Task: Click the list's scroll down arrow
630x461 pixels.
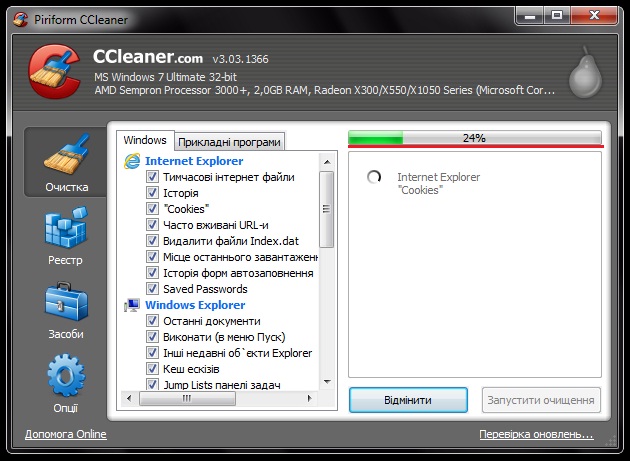Action: pyautogui.click(x=327, y=381)
